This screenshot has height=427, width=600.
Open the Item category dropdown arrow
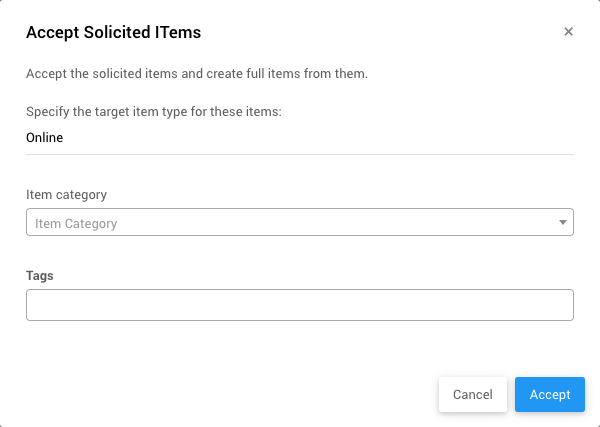coord(563,223)
